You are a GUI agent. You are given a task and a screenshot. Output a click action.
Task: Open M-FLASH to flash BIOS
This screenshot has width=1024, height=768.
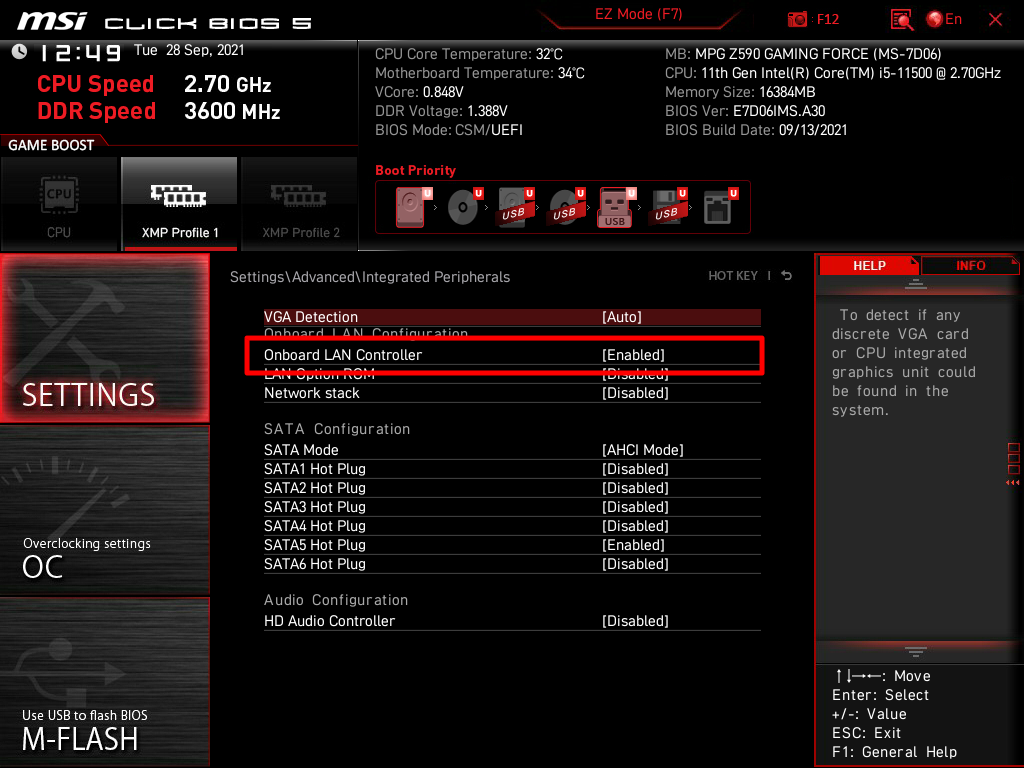click(104, 684)
